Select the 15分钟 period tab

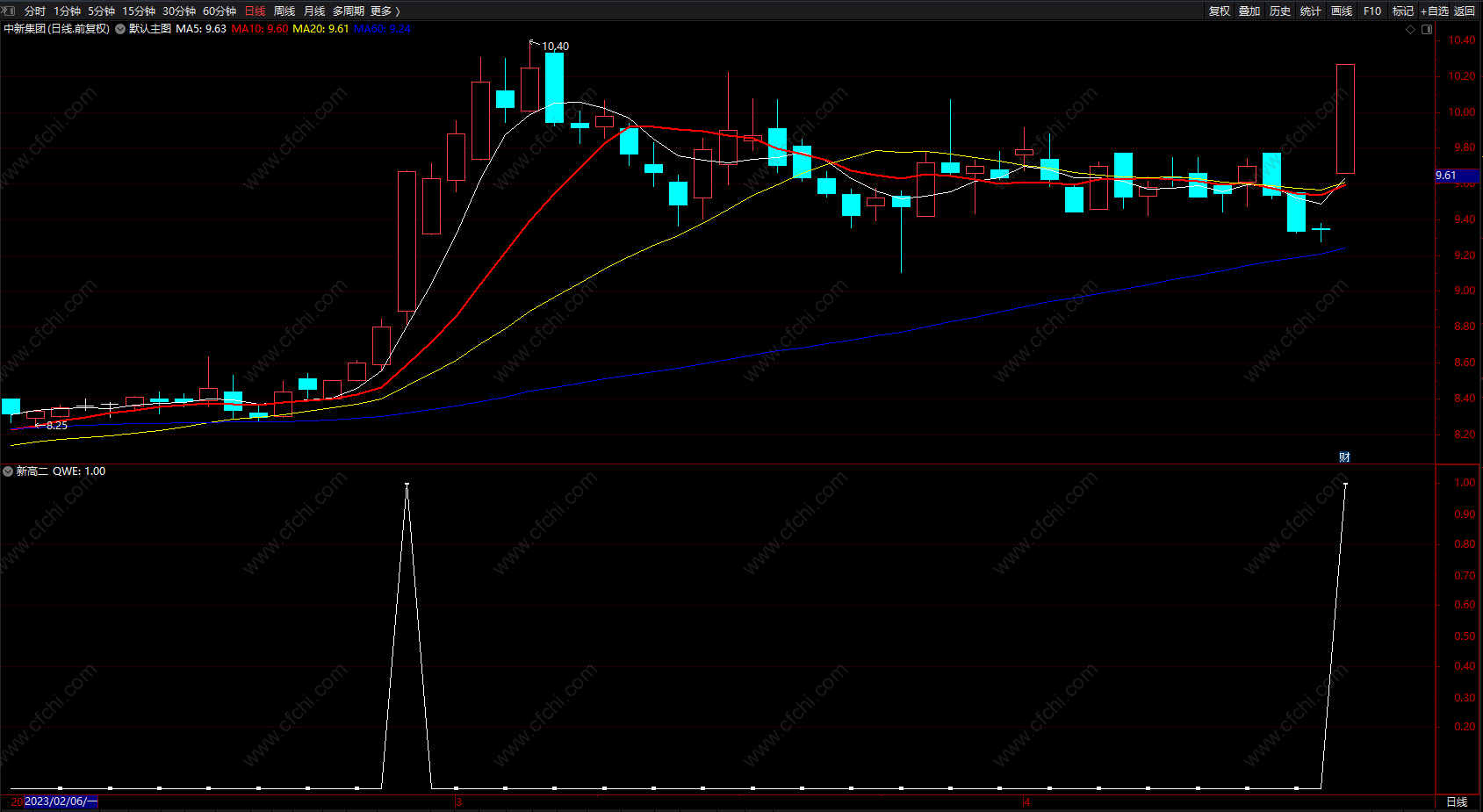(x=139, y=11)
